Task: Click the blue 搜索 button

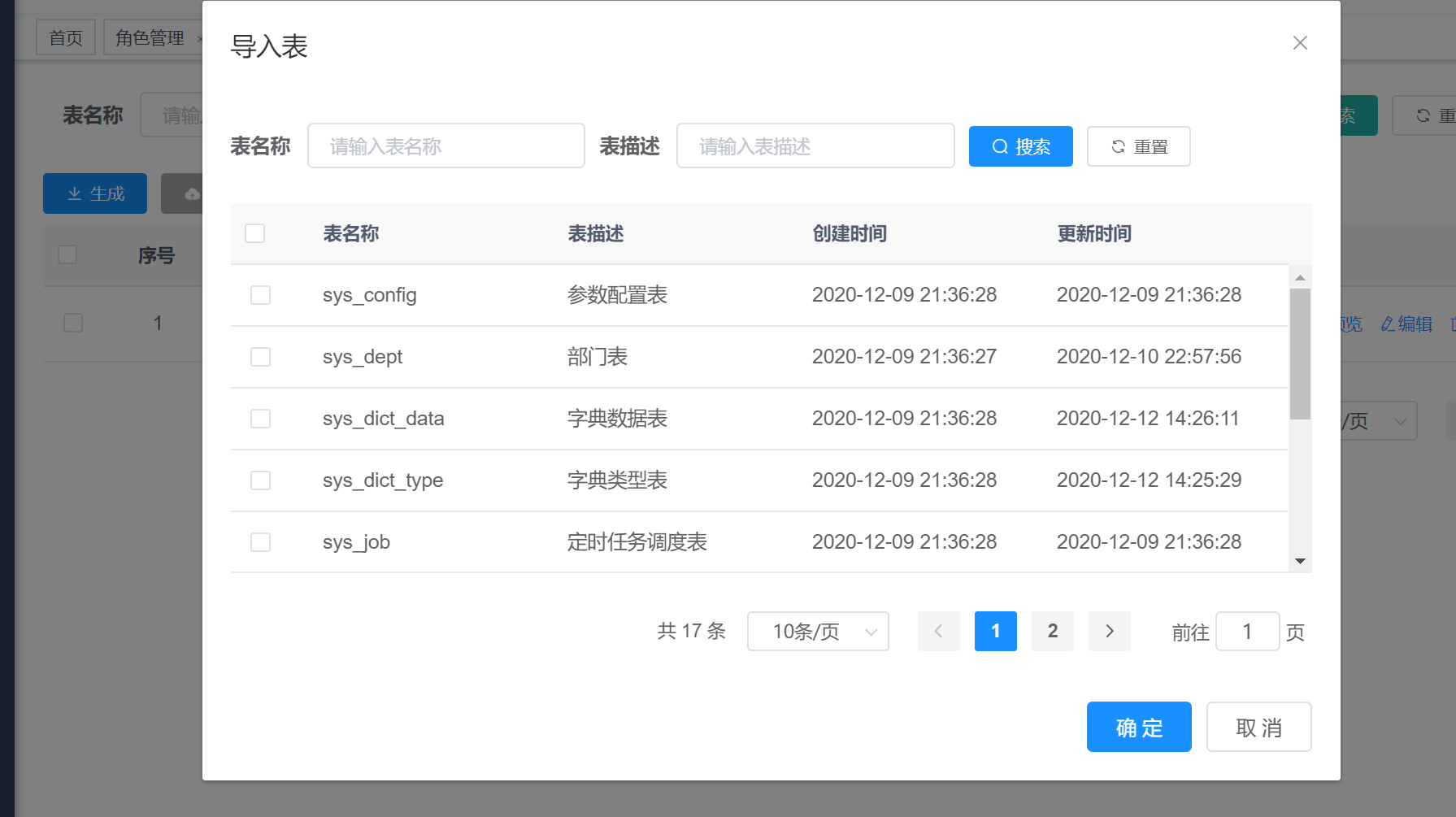Action: click(1021, 146)
